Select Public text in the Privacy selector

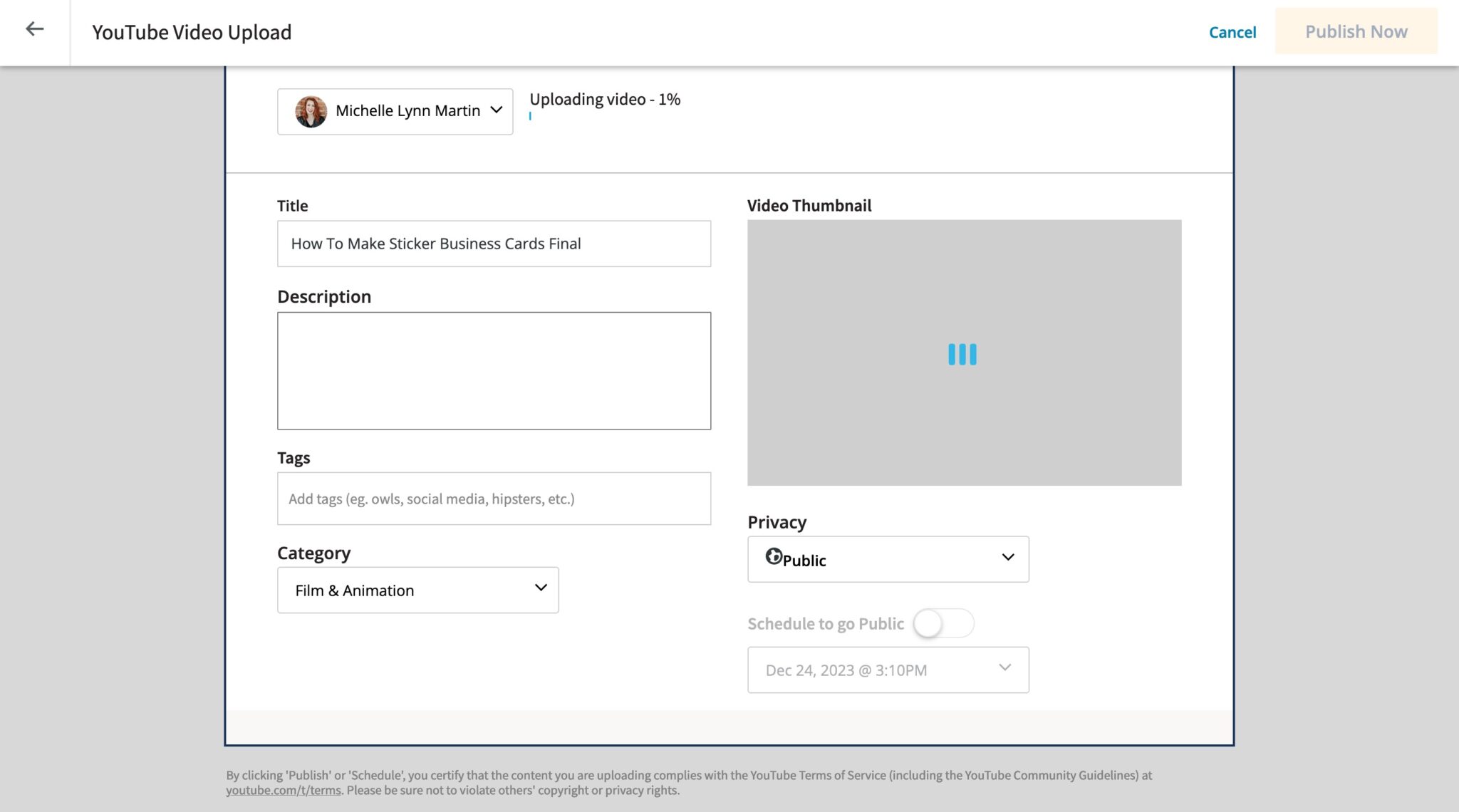tap(804, 560)
